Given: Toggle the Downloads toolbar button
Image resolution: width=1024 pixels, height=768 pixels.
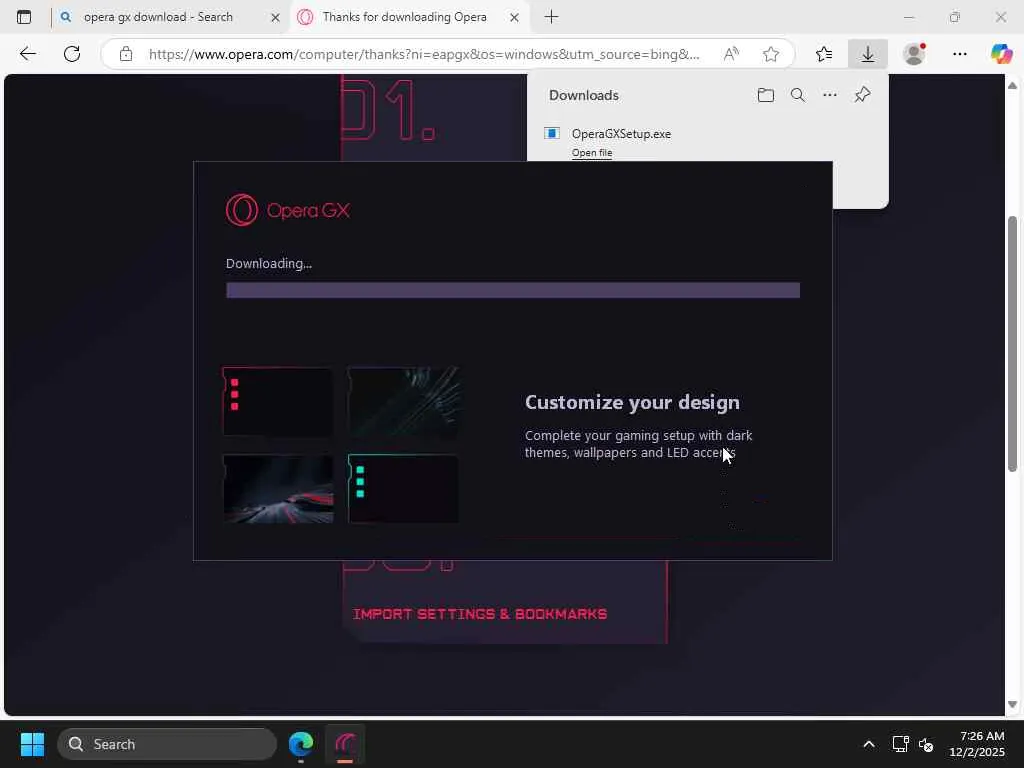Looking at the screenshot, I should (x=867, y=54).
